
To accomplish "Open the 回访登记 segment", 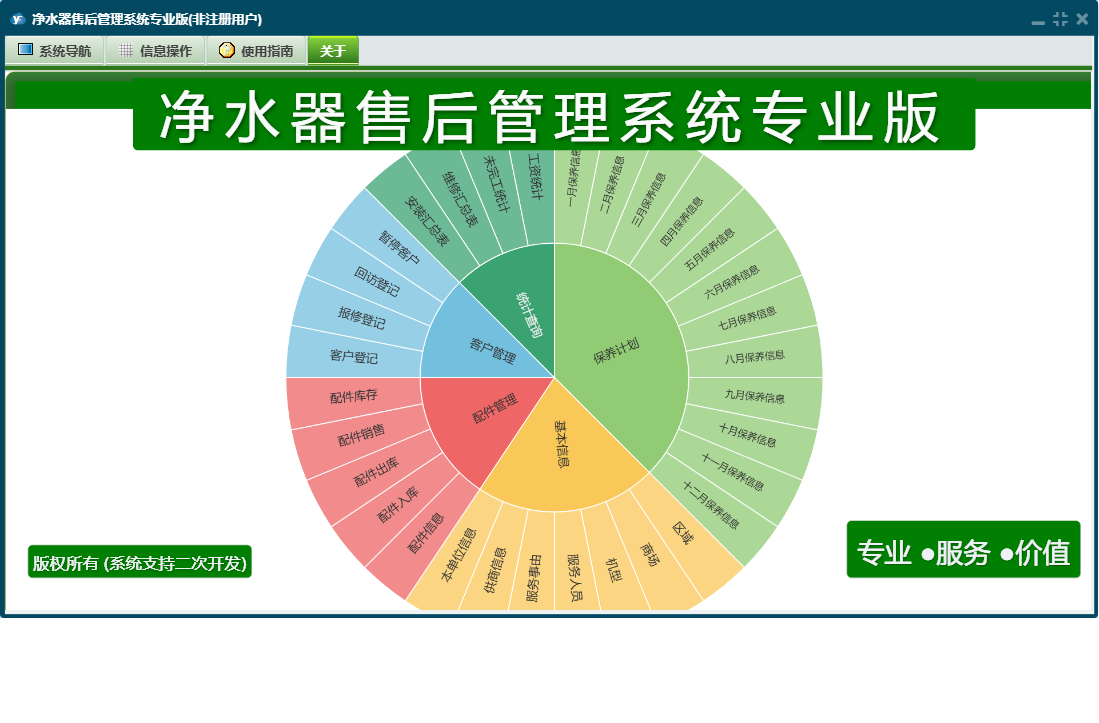I will [x=376, y=282].
